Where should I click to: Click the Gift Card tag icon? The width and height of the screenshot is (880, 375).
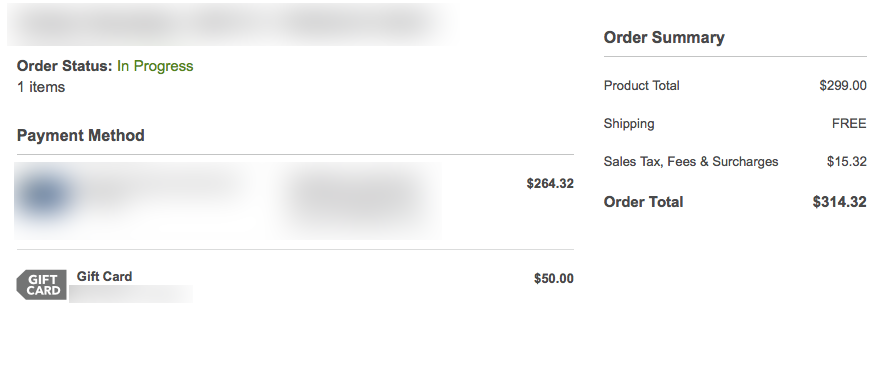point(42,285)
